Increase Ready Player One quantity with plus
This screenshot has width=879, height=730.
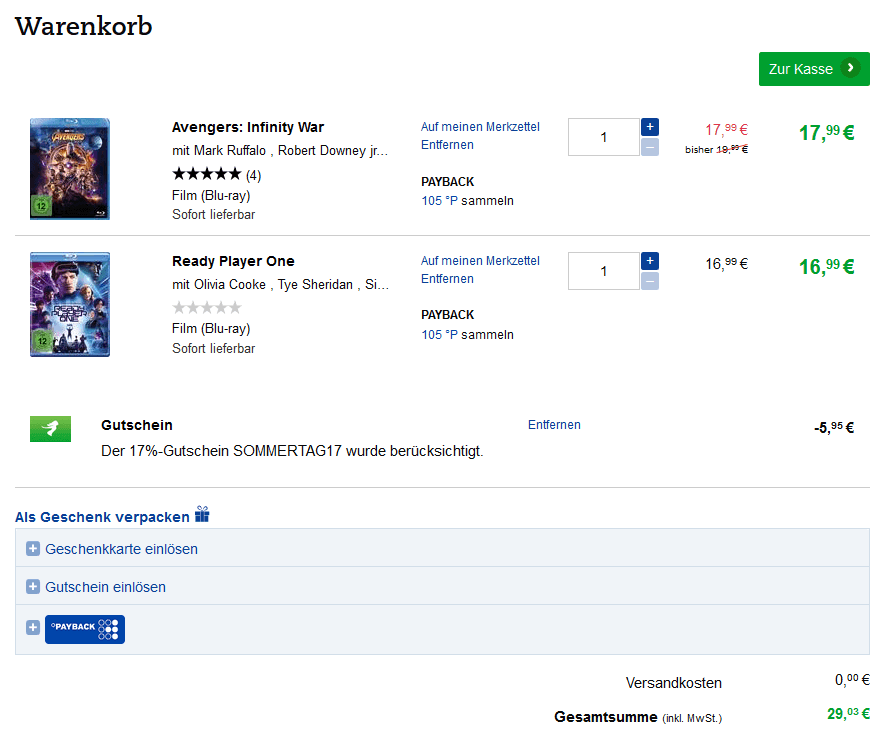click(x=650, y=261)
